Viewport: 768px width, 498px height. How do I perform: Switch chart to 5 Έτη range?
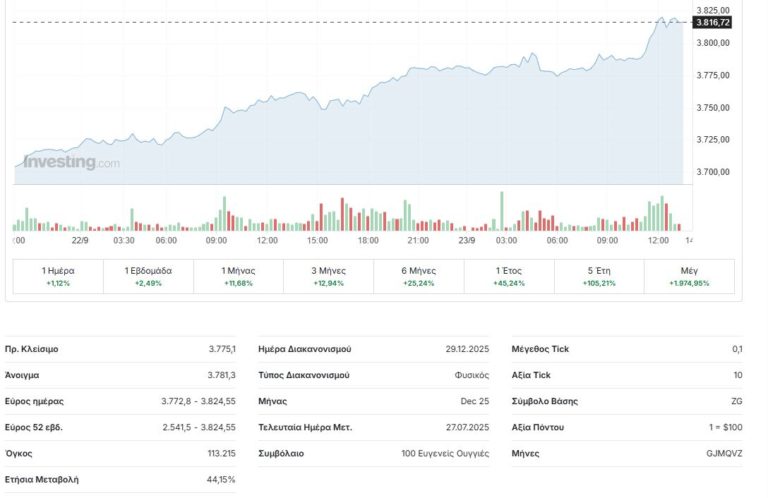point(598,276)
